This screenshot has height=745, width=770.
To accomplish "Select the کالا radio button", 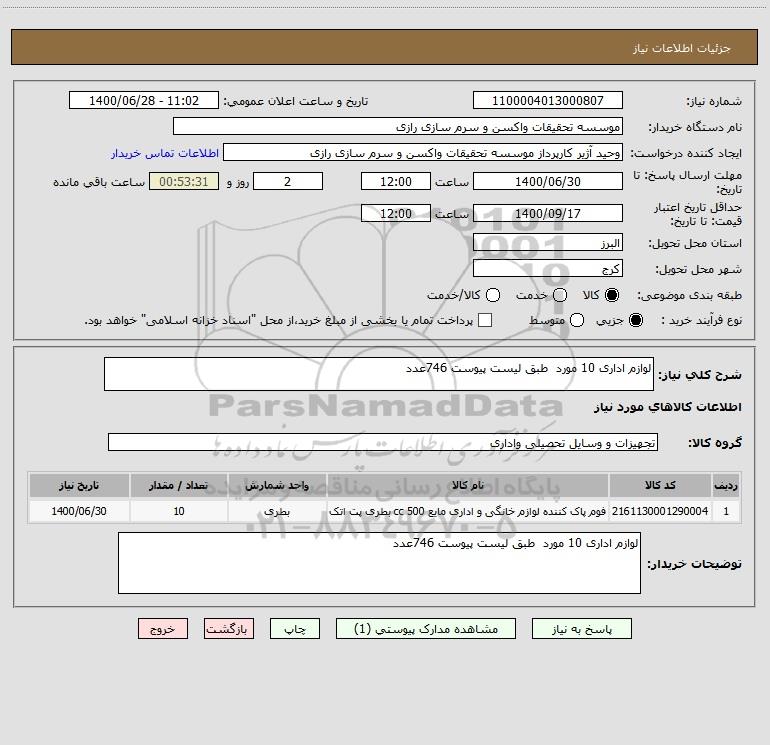I will click(x=612, y=295).
